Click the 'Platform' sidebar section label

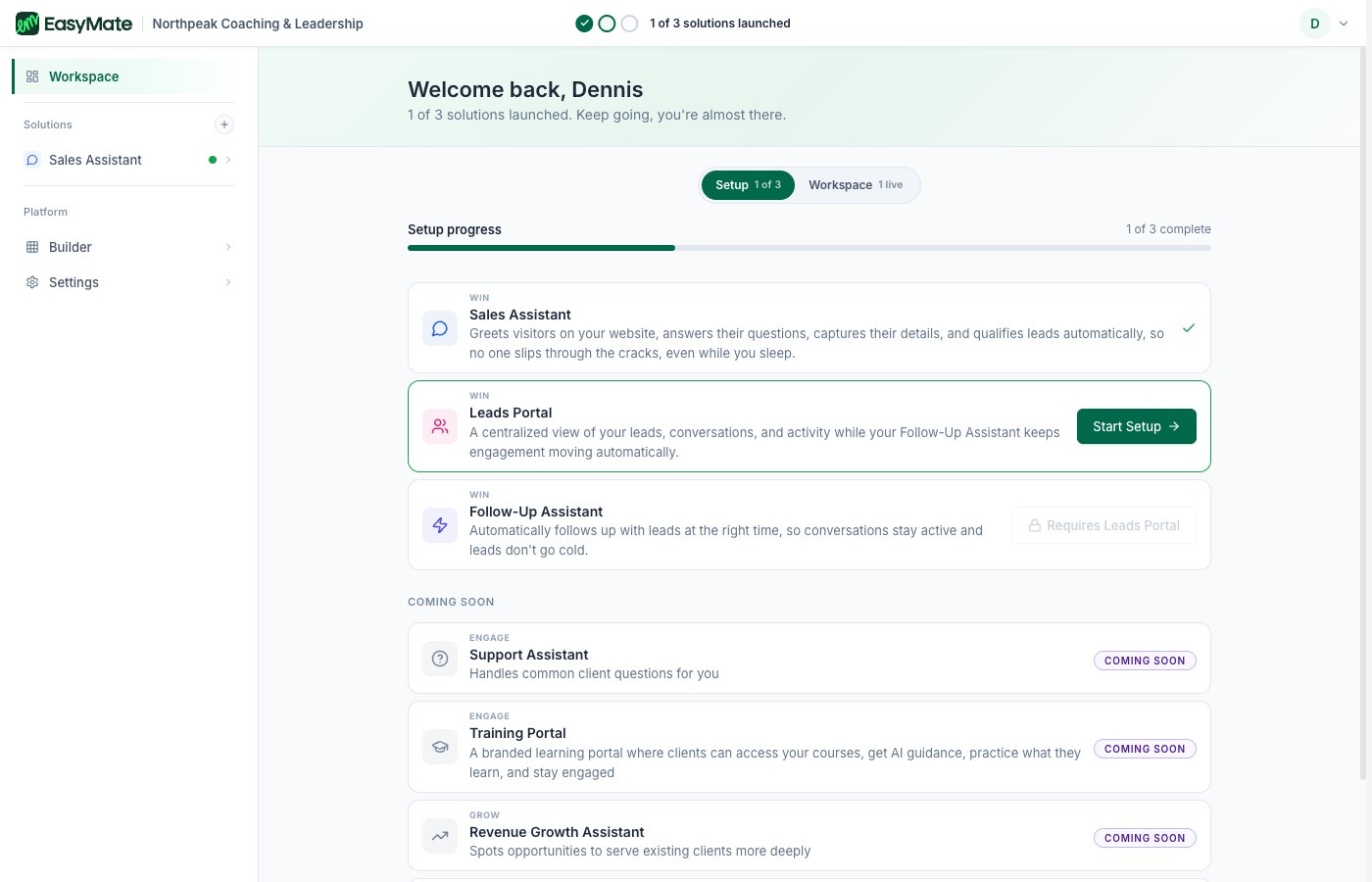click(x=45, y=212)
